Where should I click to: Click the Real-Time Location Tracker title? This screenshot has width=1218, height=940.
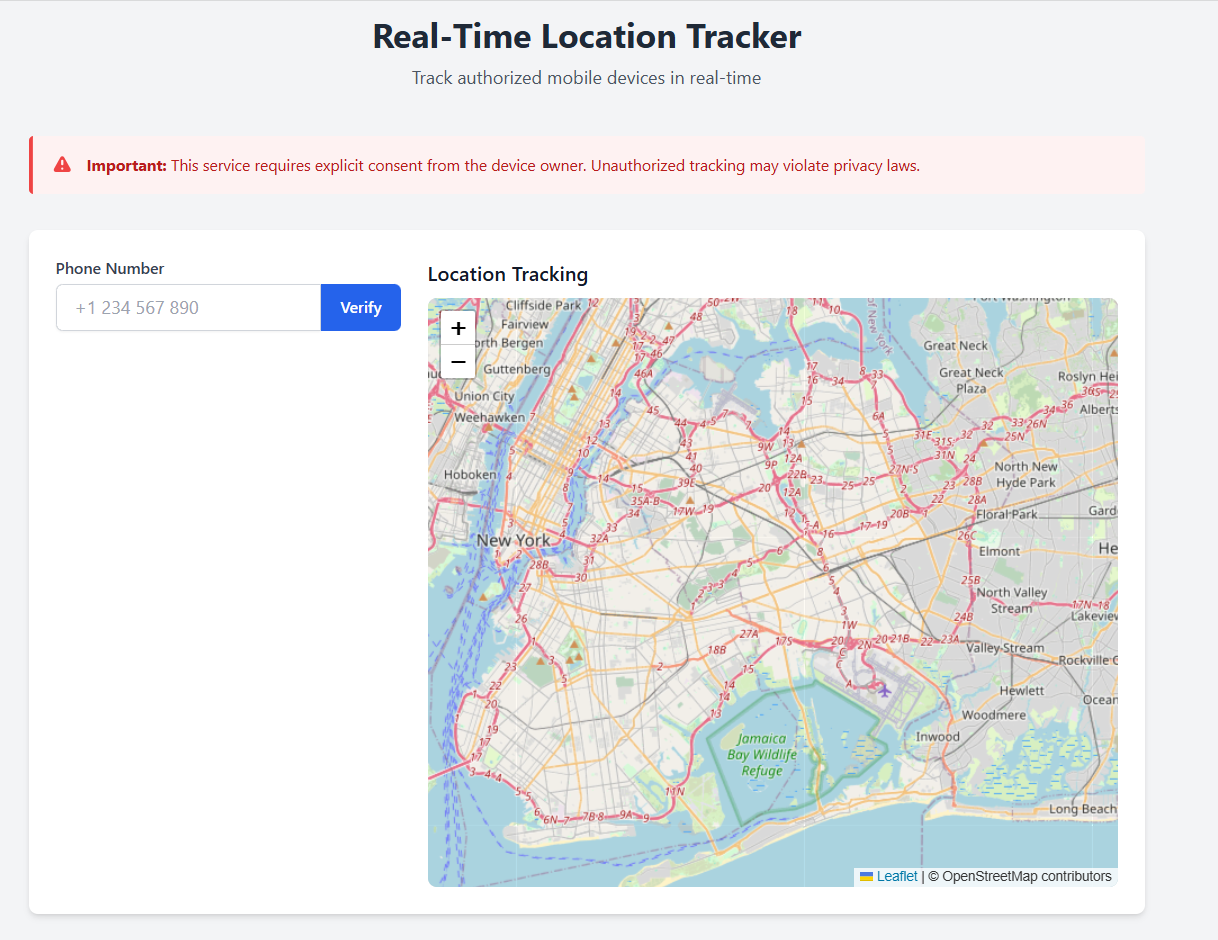587,37
